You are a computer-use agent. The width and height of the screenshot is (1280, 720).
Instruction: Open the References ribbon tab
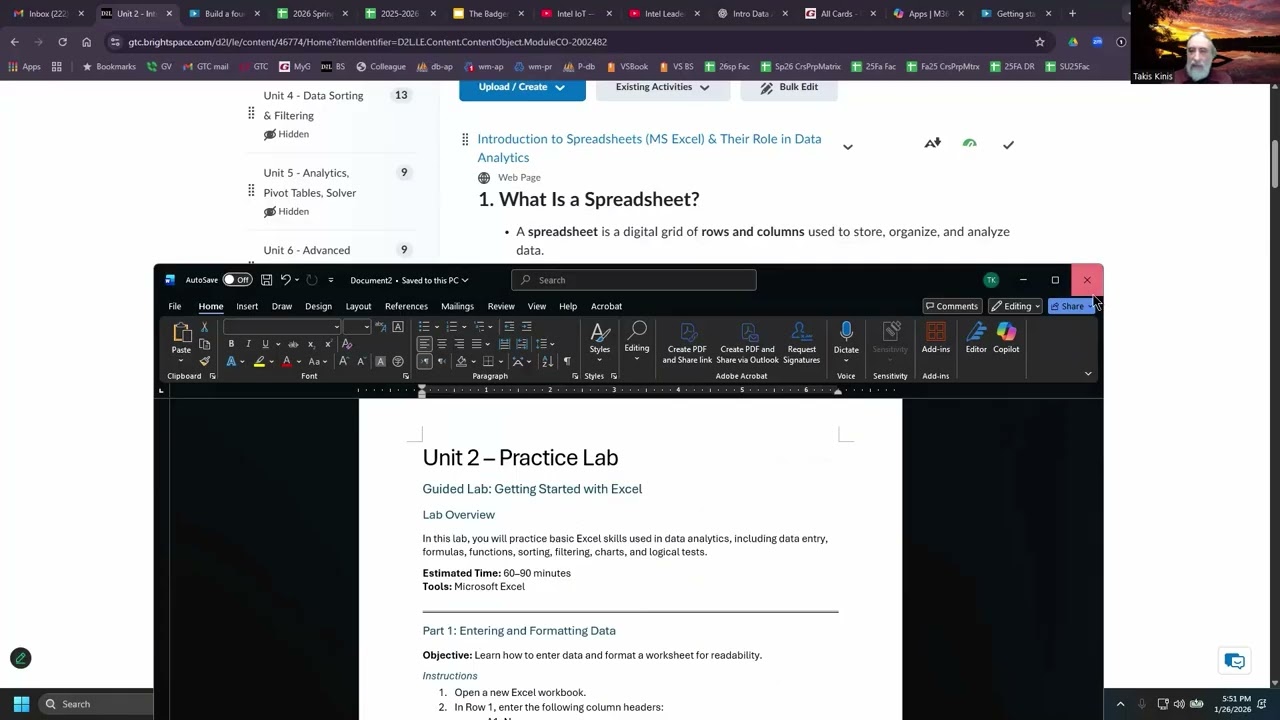[406, 306]
